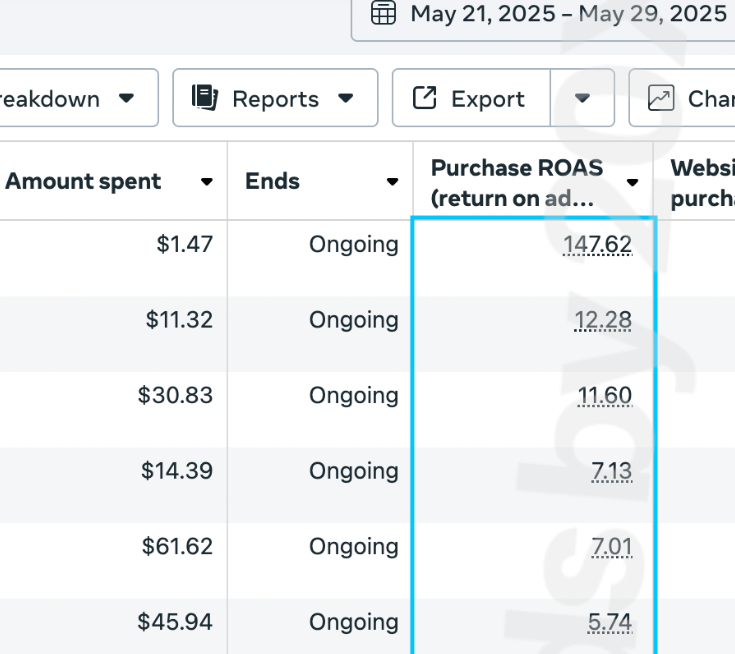735x654 pixels.
Task: Click the $61.62 amount spent cell
Action: 177,547
